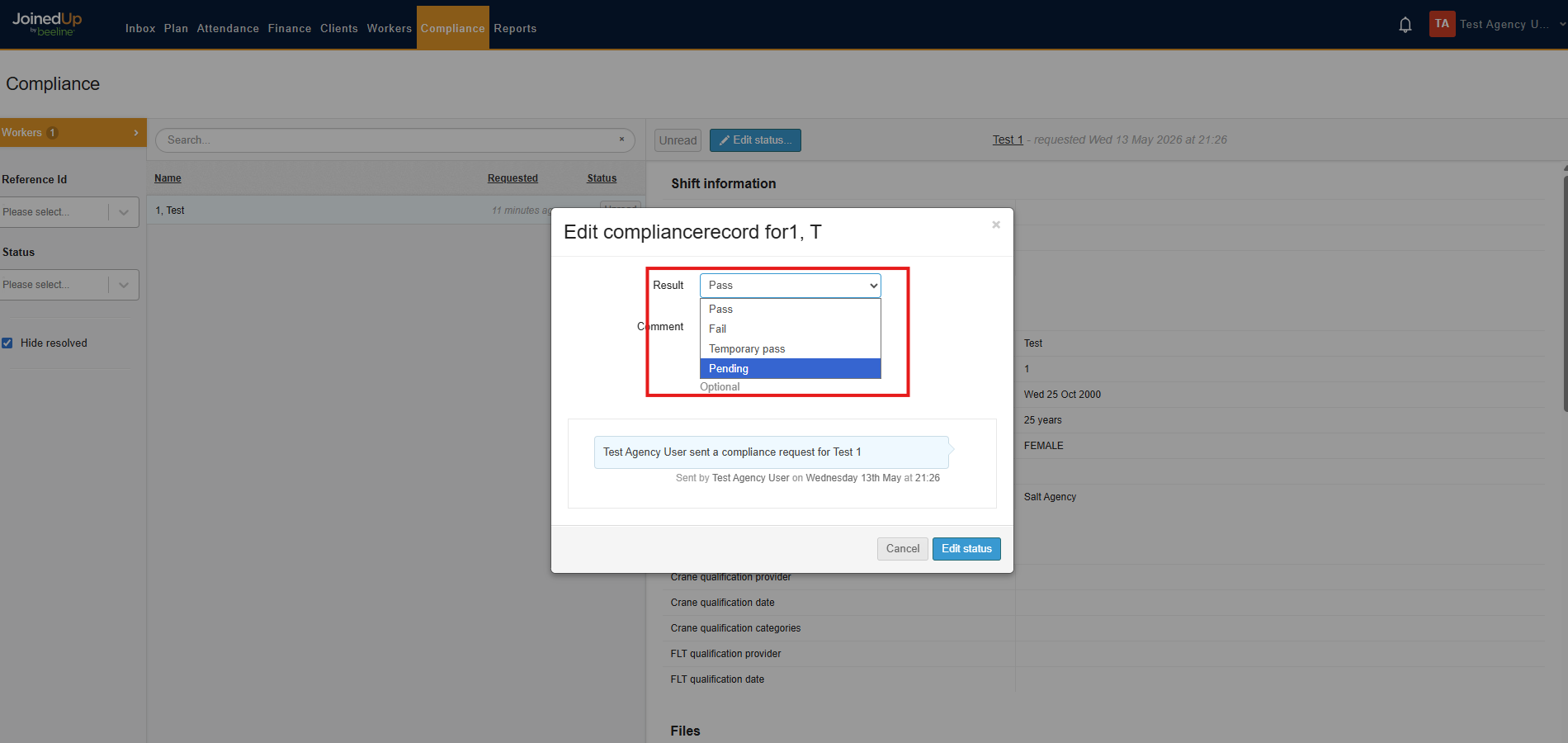
Task: Select the '1, Test' worker row
Action: point(396,211)
